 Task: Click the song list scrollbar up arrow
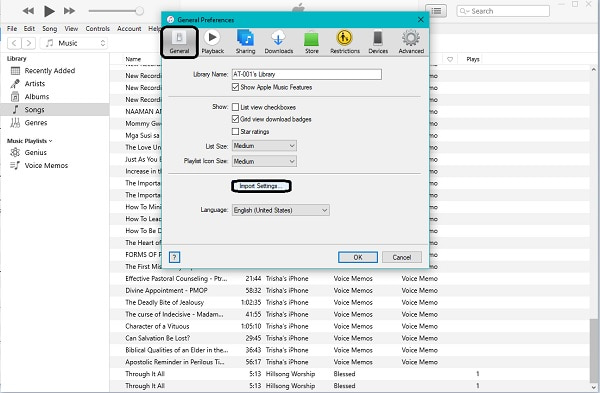pyautogui.click(x=593, y=70)
